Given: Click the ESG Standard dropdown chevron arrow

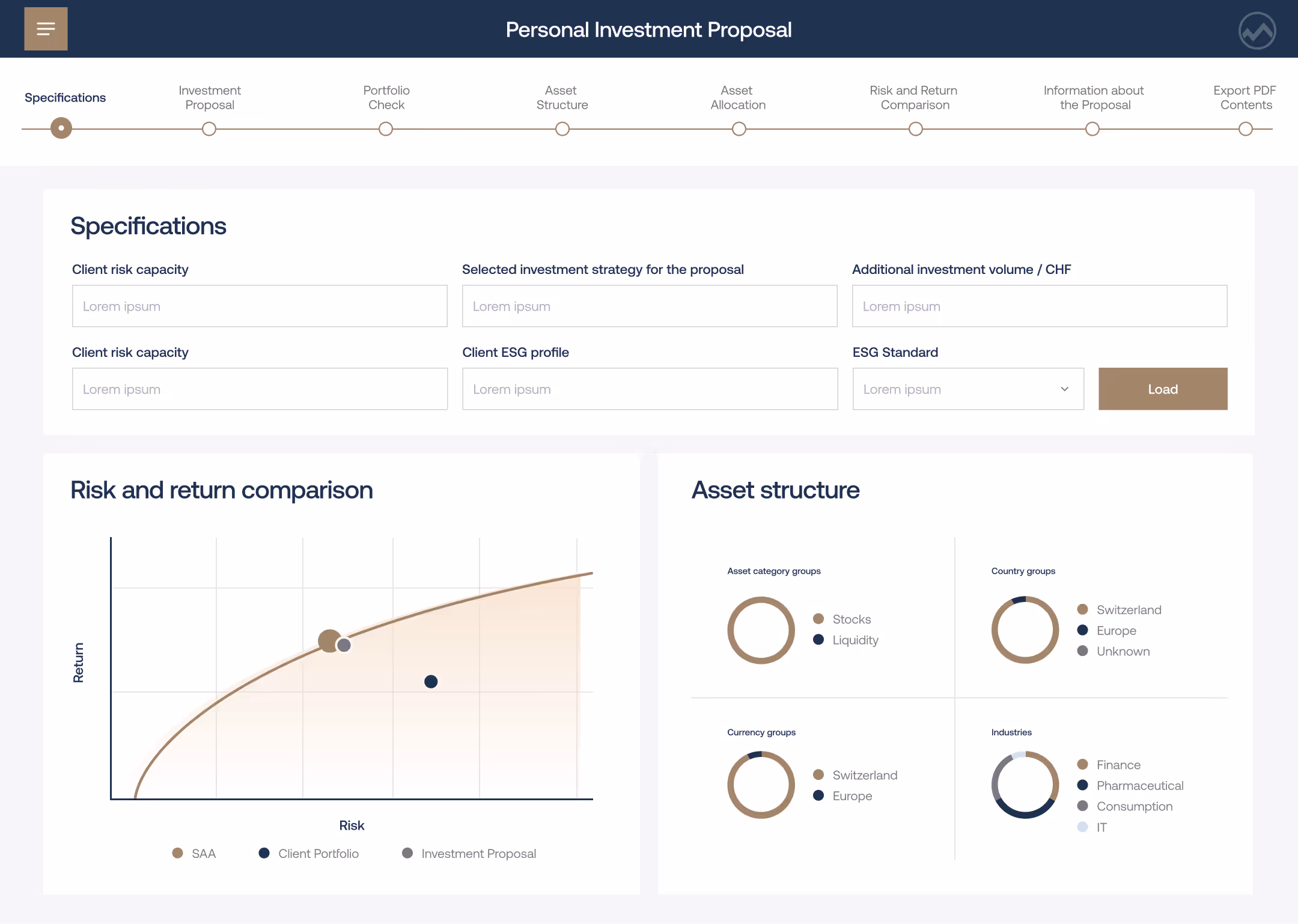Looking at the screenshot, I should pyautogui.click(x=1064, y=389).
